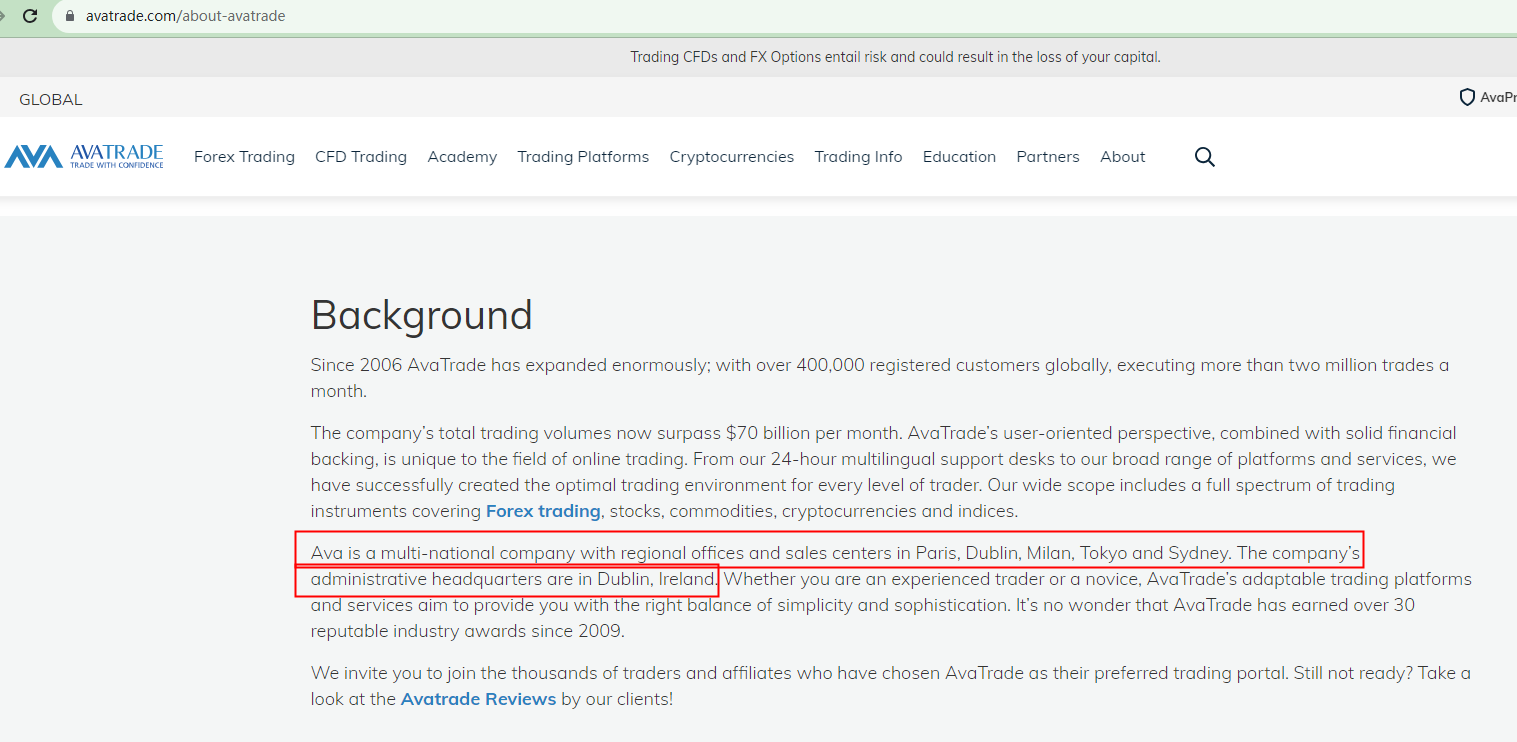1517x742 pixels.
Task: Open the Partners nav item
Action: [1048, 157]
